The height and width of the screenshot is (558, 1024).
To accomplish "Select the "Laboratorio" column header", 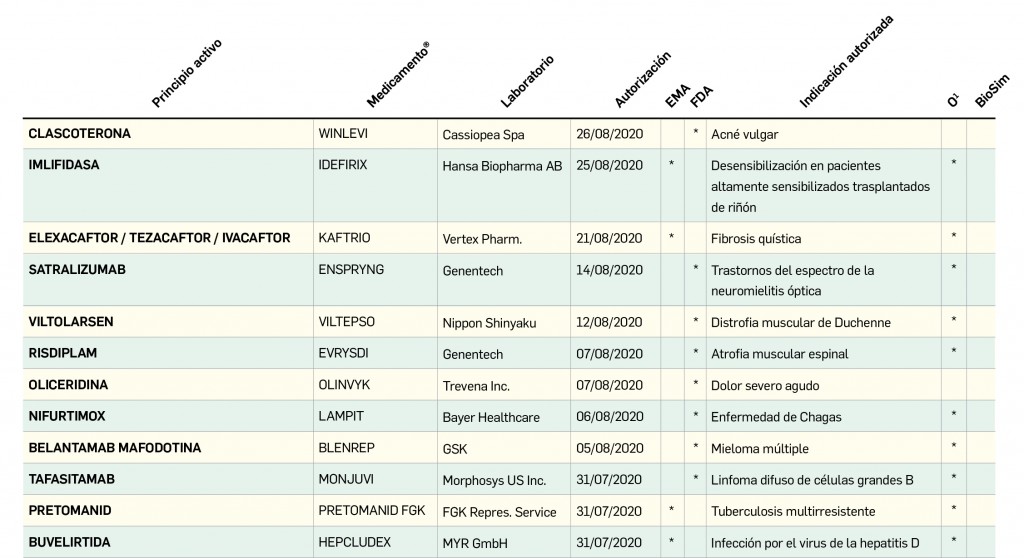I will point(527,81).
